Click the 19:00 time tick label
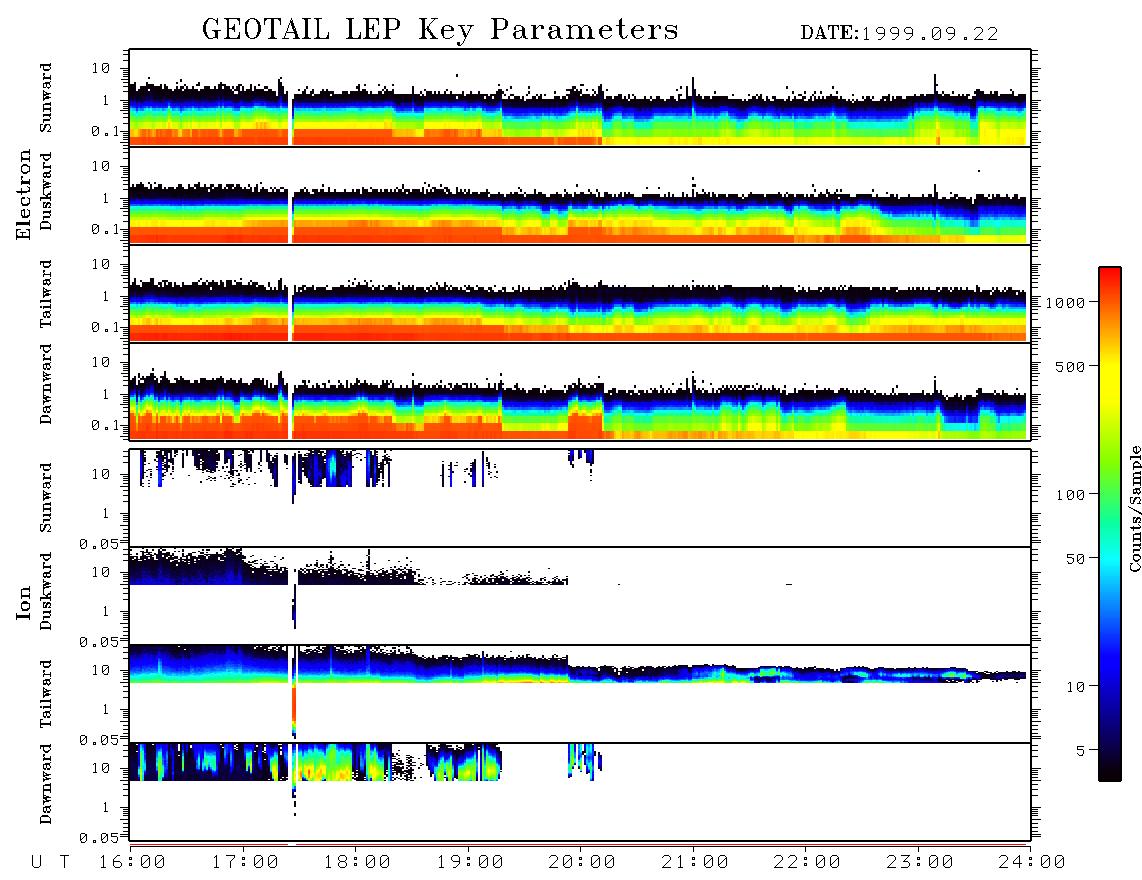The width and height of the screenshot is (1142, 880). pyautogui.click(x=470, y=863)
